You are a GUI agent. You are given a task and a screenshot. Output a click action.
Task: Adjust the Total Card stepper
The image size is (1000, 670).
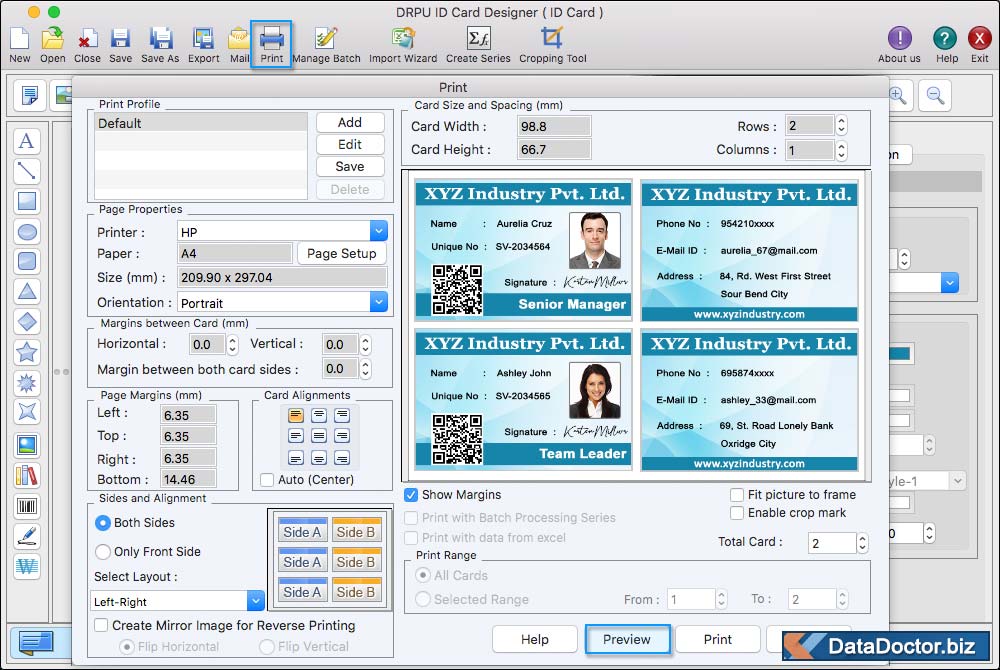click(862, 543)
